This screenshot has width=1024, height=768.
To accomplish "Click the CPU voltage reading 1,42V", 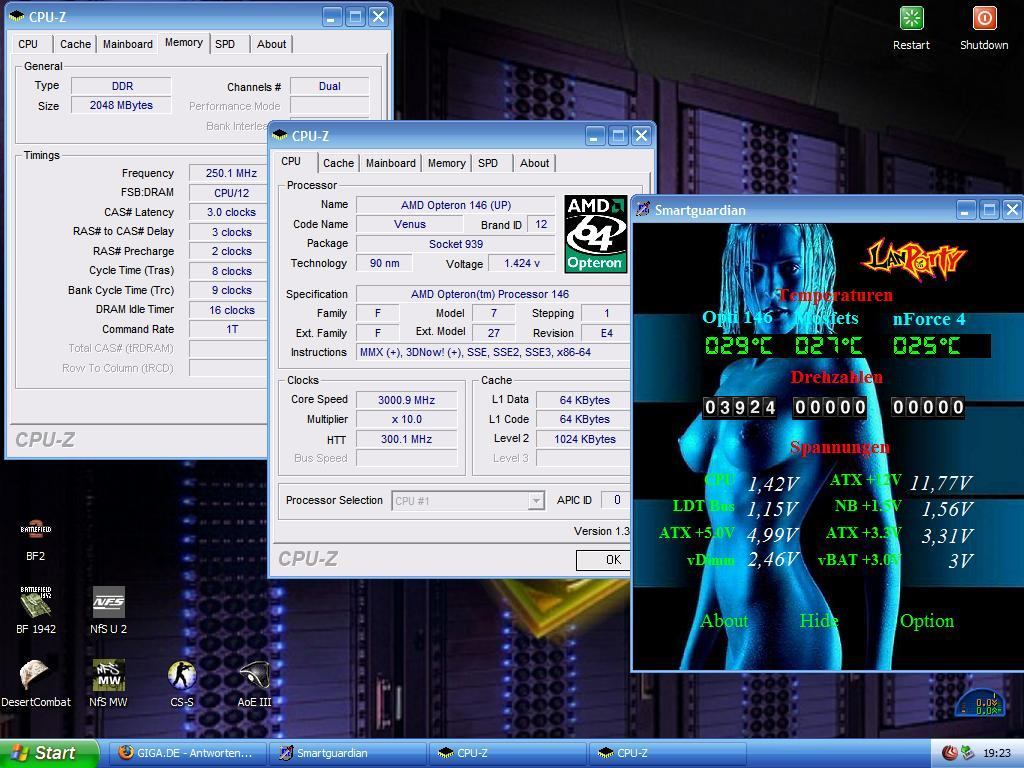I will (x=774, y=484).
